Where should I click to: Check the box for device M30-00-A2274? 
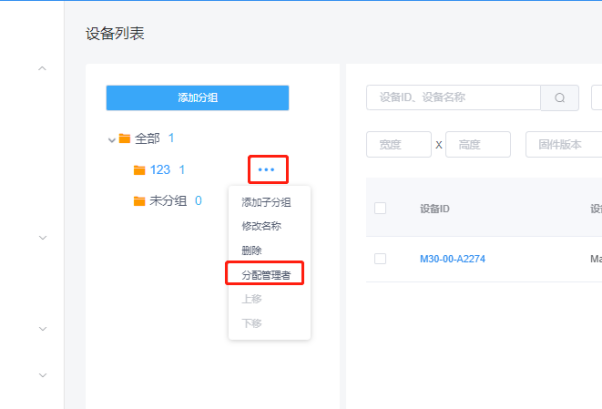[x=380, y=259]
